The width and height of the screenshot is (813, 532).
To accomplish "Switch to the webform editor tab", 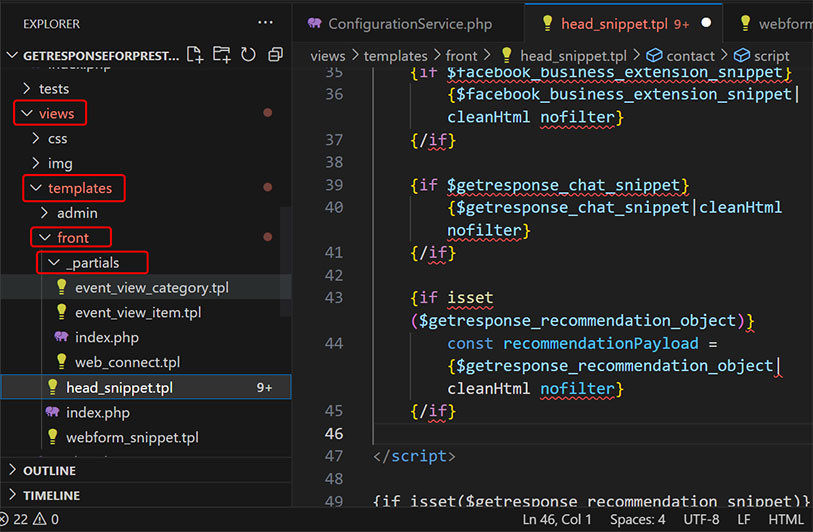I will tap(768, 23).
